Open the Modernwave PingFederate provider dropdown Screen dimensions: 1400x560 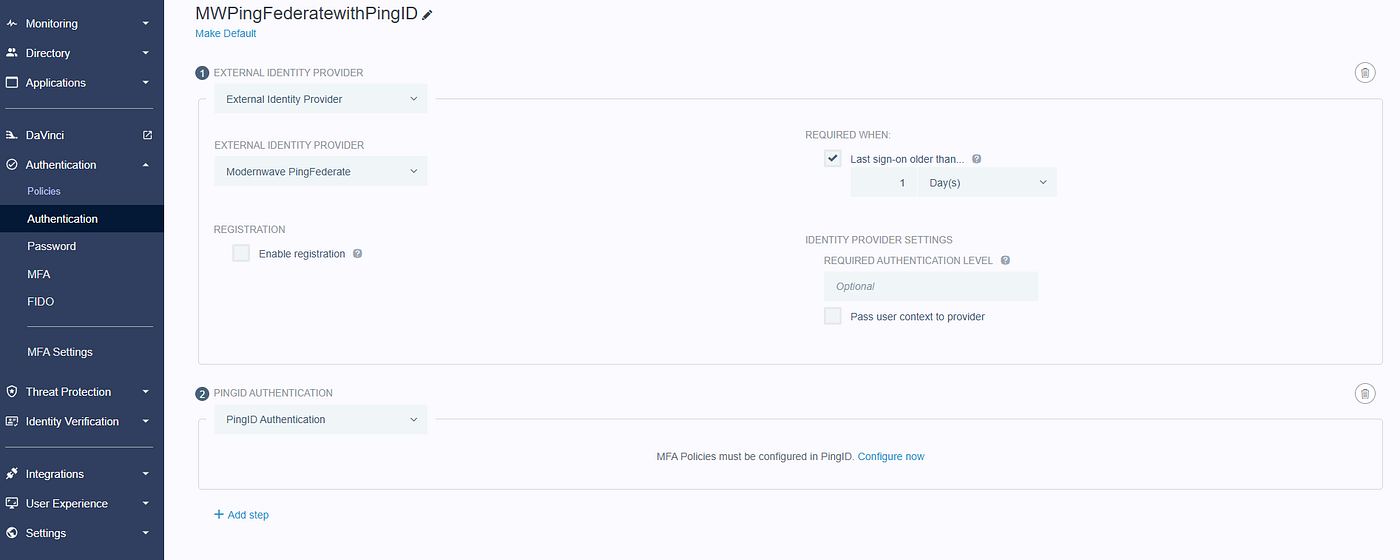click(x=321, y=171)
